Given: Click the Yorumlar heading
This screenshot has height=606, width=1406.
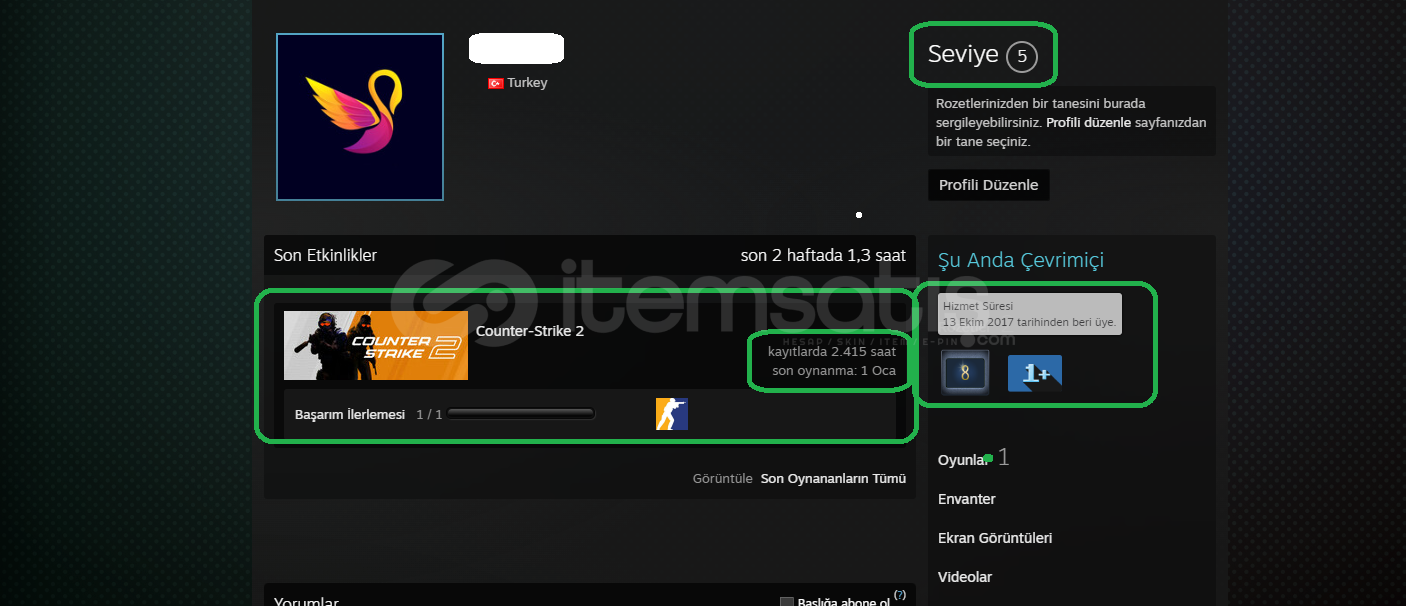Looking at the screenshot, I should click(306, 602).
